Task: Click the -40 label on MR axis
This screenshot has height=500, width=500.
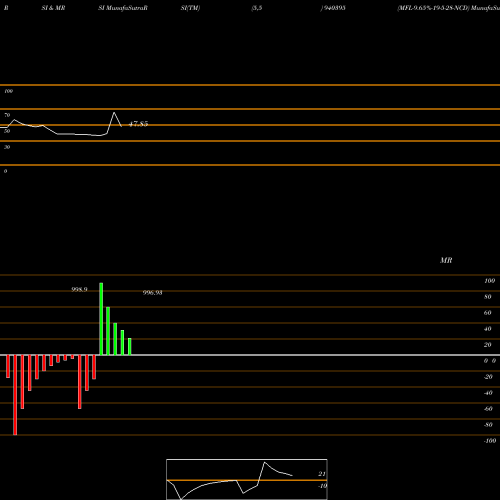Action: [488, 393]
